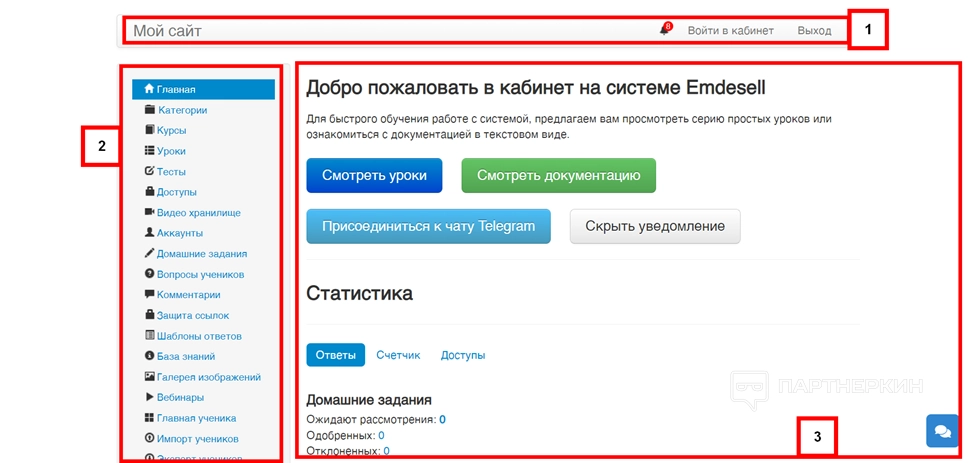Open Видео хранилище
The width and height of the screenshot is (974, 463).
(x=198, y=213)
